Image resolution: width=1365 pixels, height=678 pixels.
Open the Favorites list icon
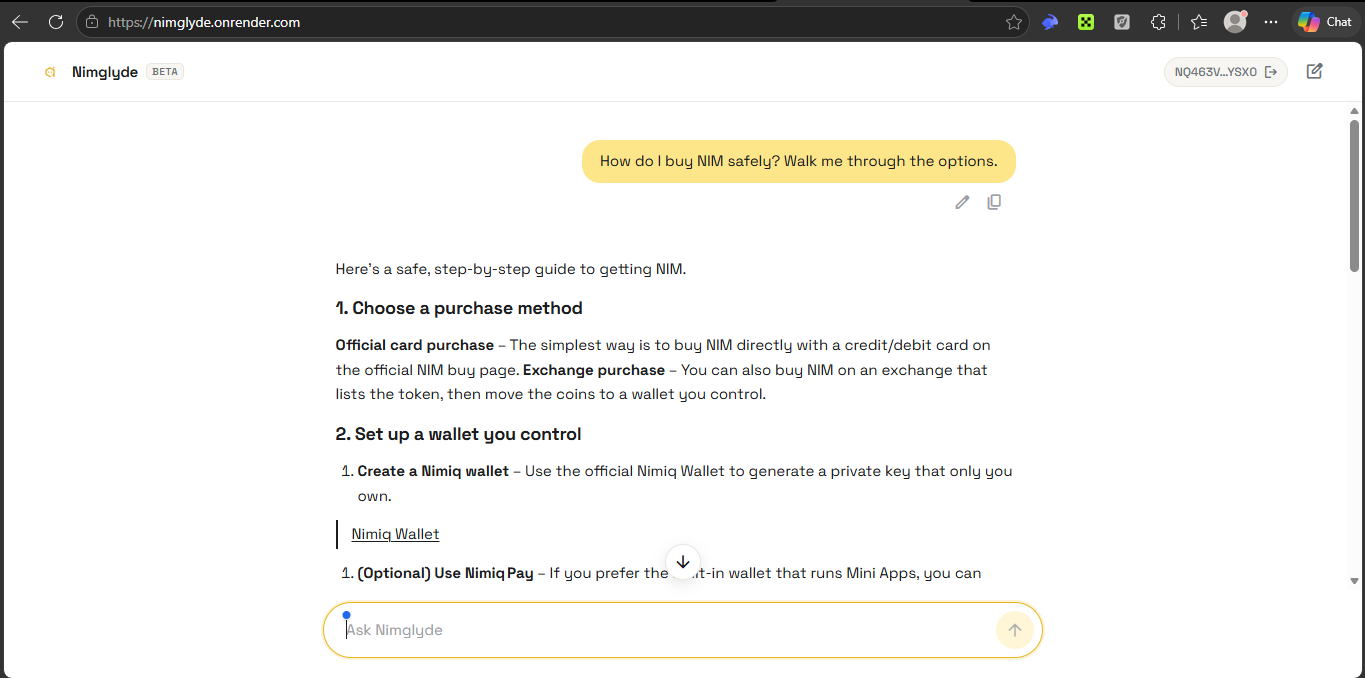pyautogui.click(x=1199, y=22)
